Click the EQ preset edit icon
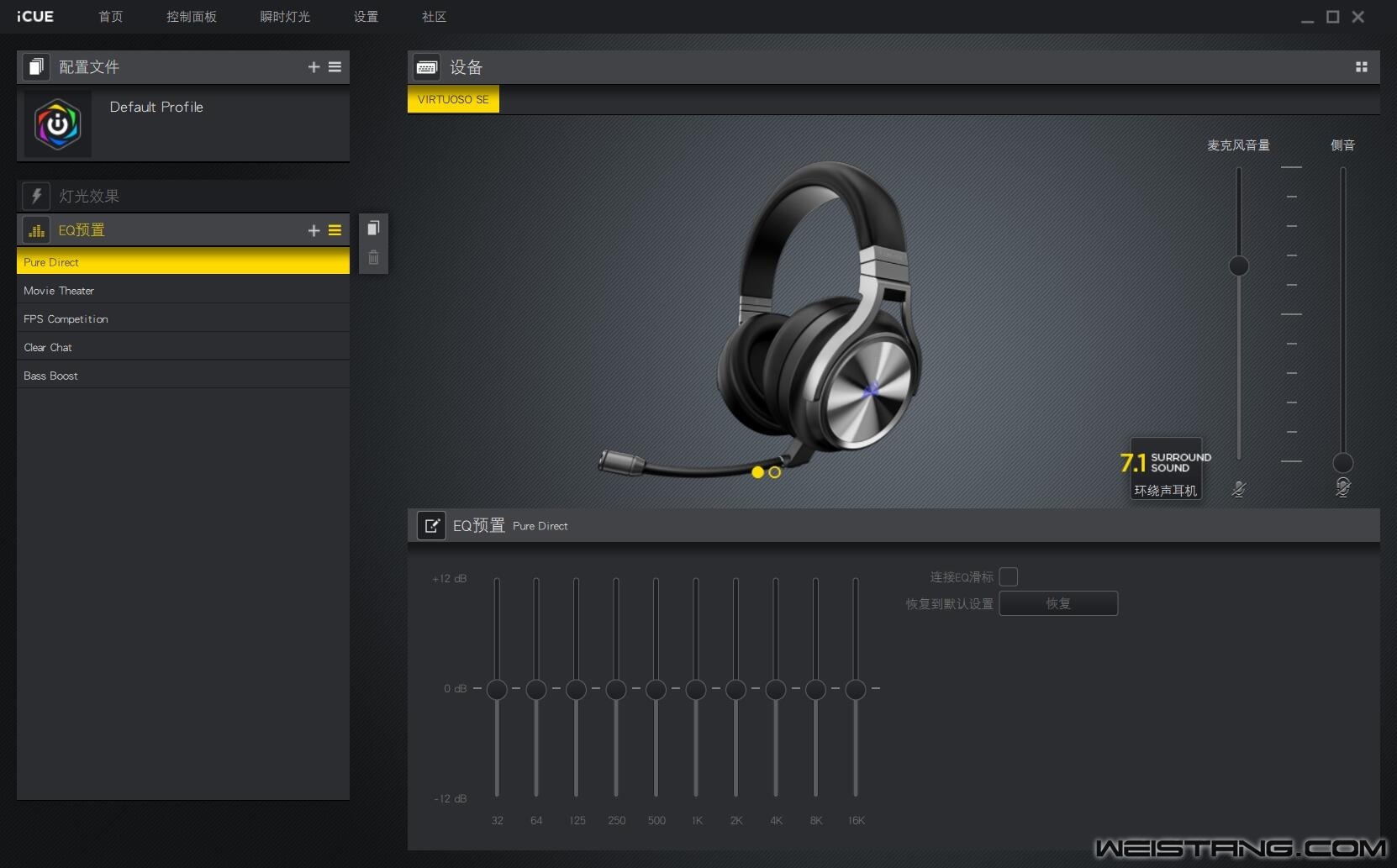The width and height of the screenshot is (1397, 868). coord(432,525)
